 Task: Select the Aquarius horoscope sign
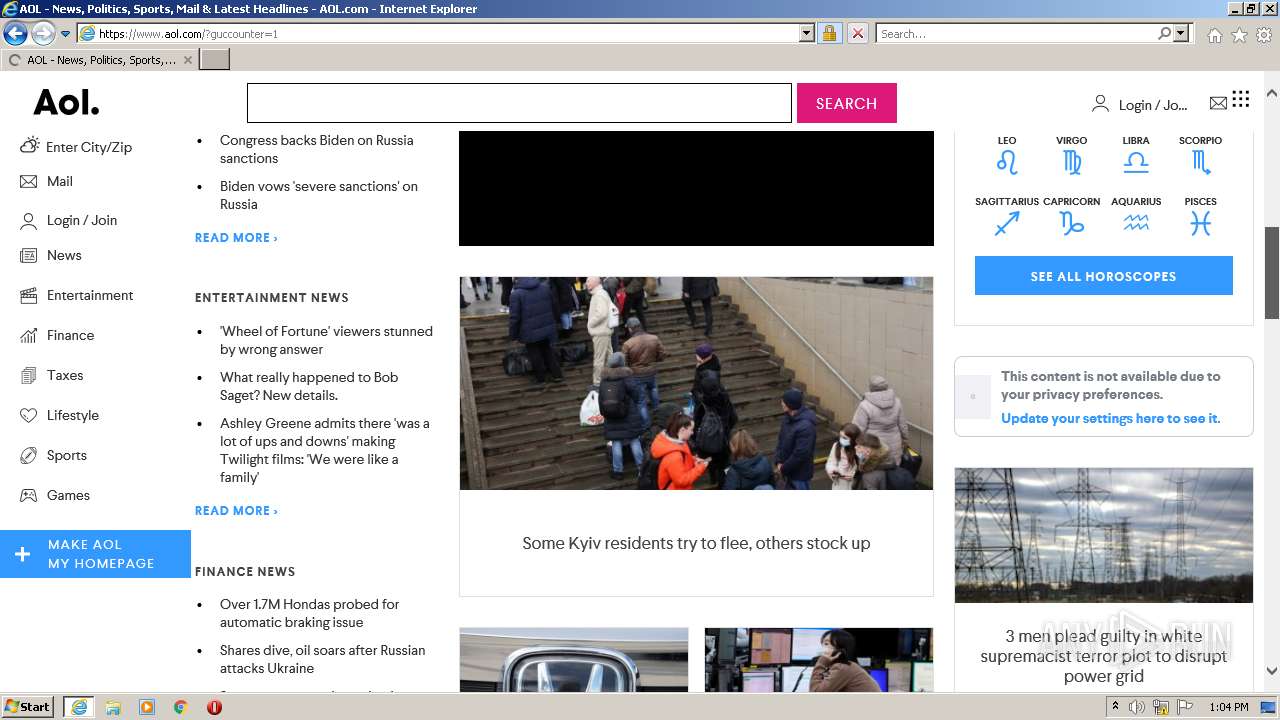click(1136, 216)
